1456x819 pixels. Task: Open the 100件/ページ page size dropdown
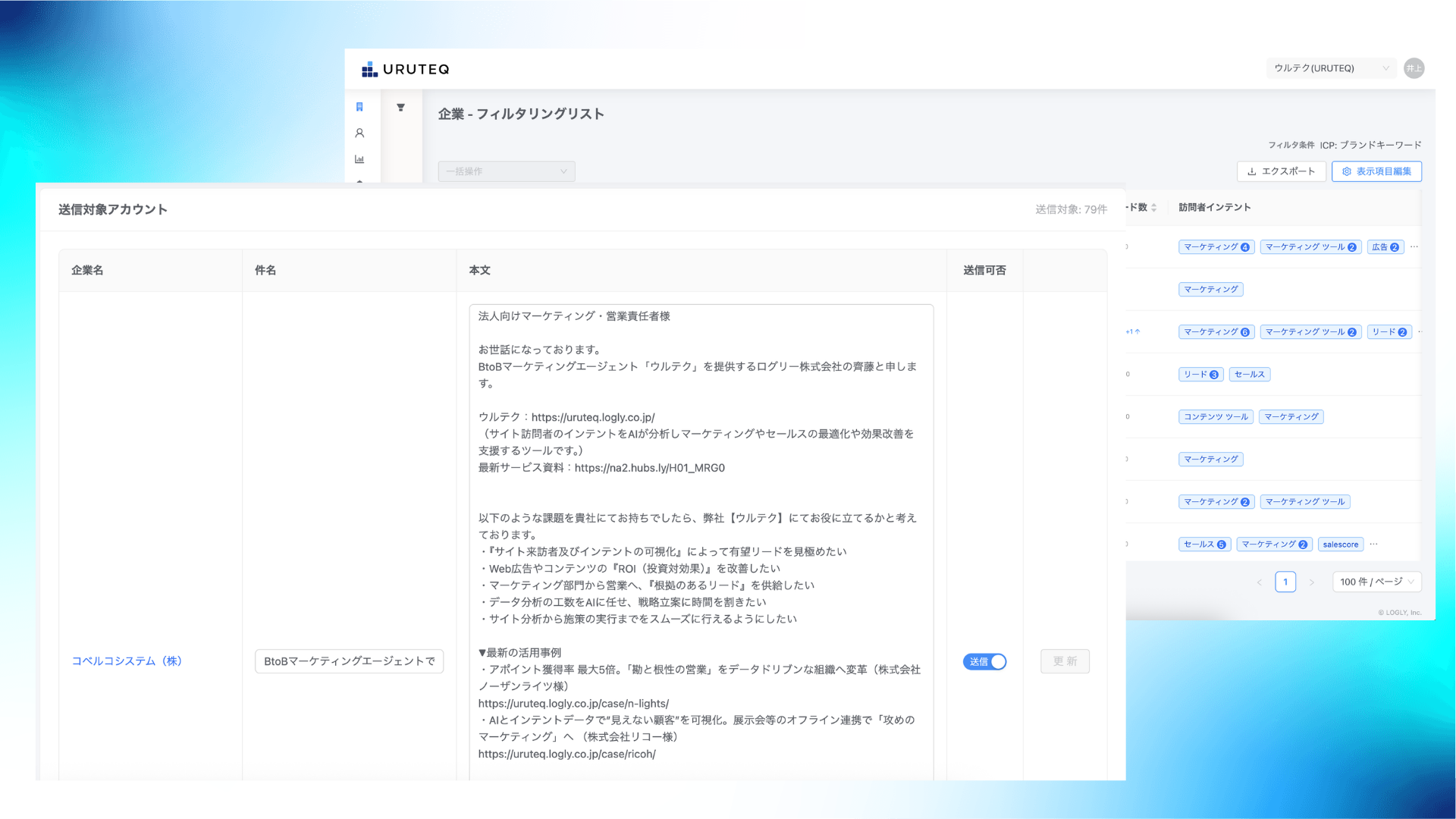click(1376, 582)
